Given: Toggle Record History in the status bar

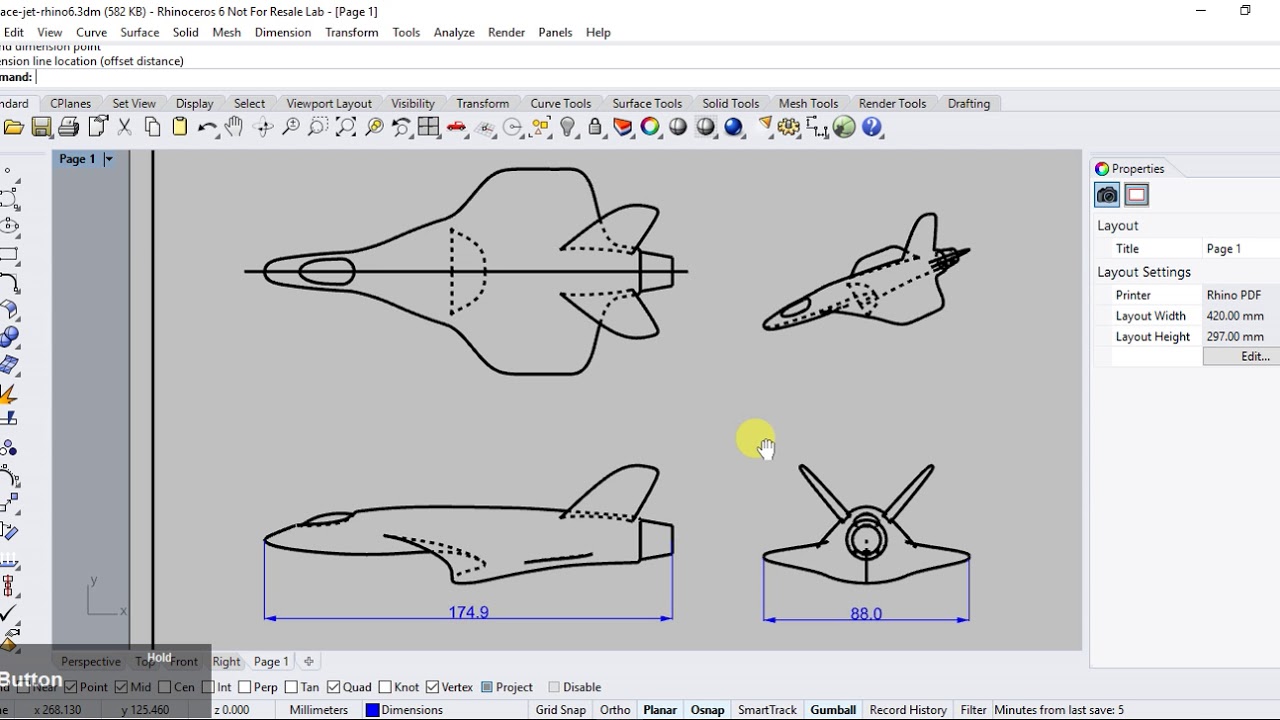Looking at the screenshot, I should coord(908,710).
